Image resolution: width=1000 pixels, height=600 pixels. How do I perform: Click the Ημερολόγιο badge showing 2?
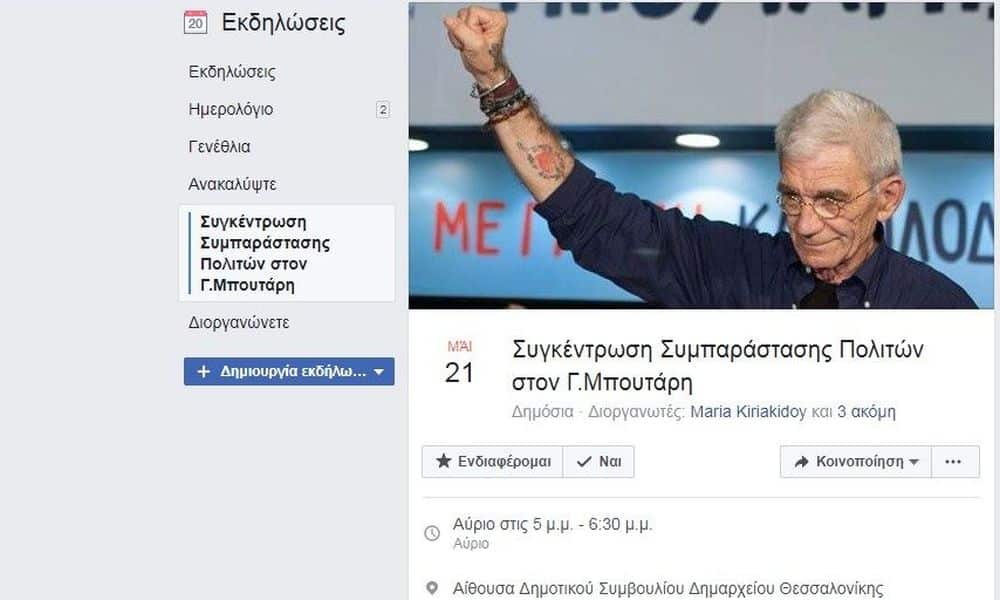pos(383,110)
